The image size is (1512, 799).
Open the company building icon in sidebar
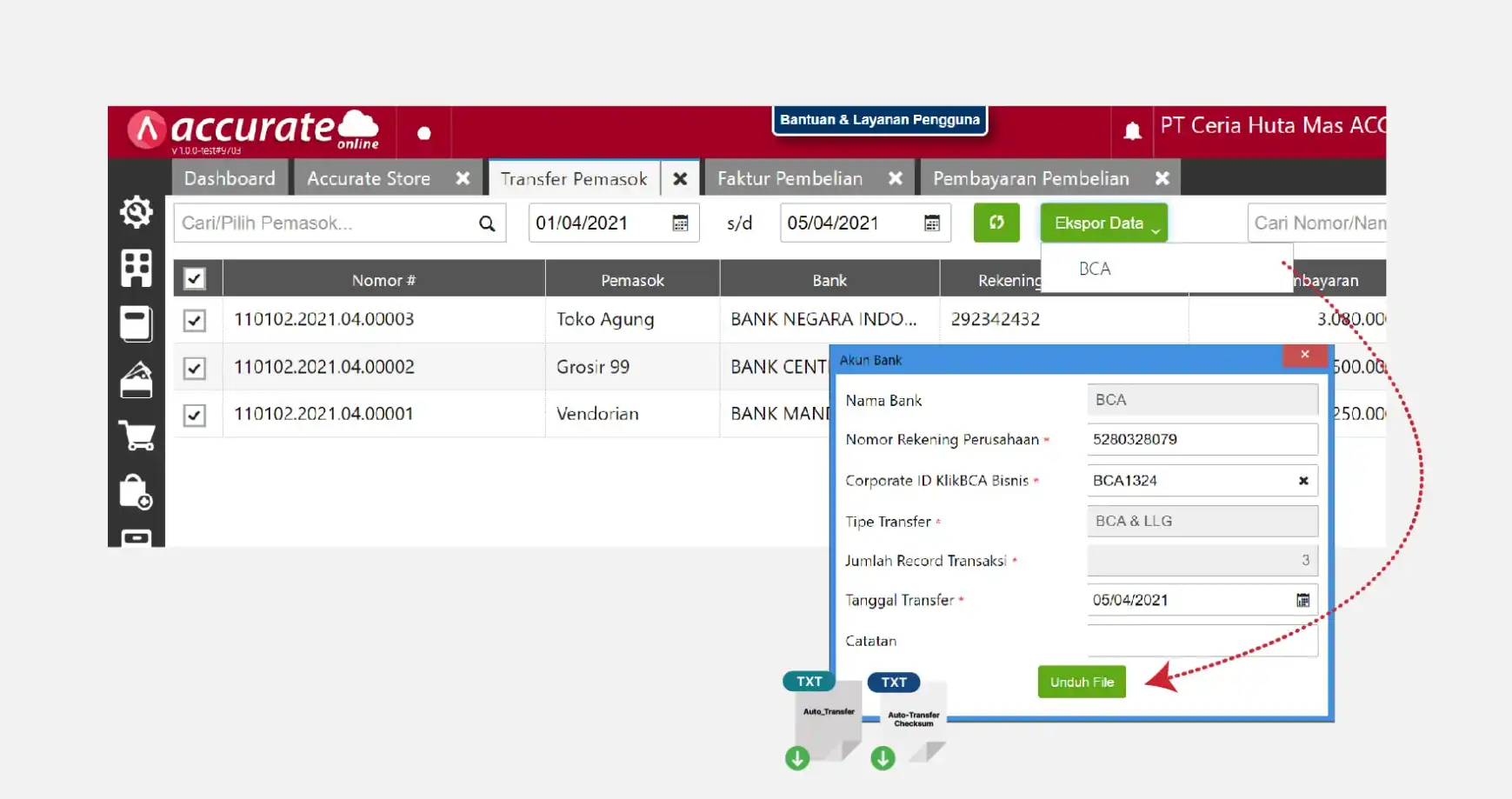137,268
